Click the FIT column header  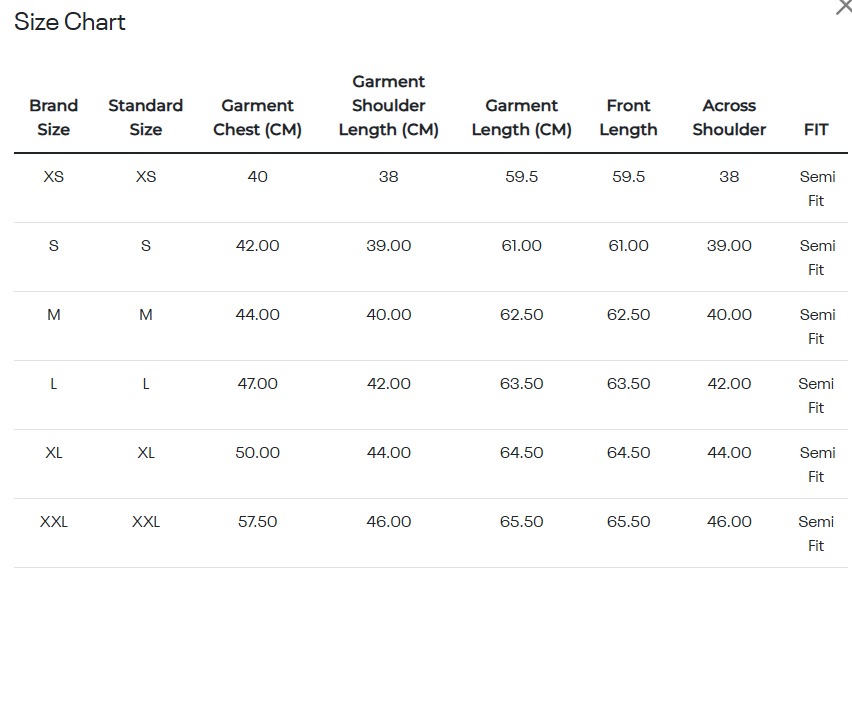(x=816, y=129)
